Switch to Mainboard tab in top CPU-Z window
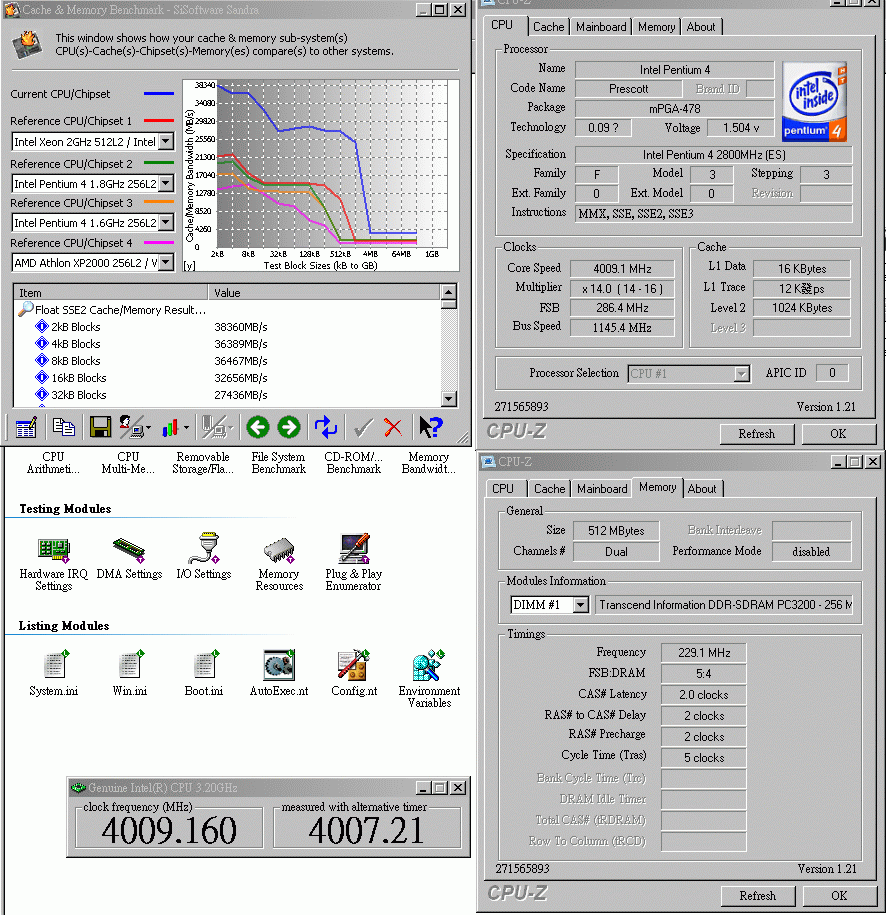 [x=601, y=27]
